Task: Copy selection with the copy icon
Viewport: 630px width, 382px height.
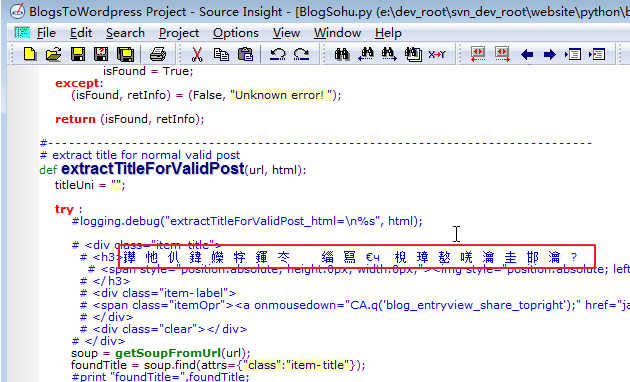Action: [221, 54]
